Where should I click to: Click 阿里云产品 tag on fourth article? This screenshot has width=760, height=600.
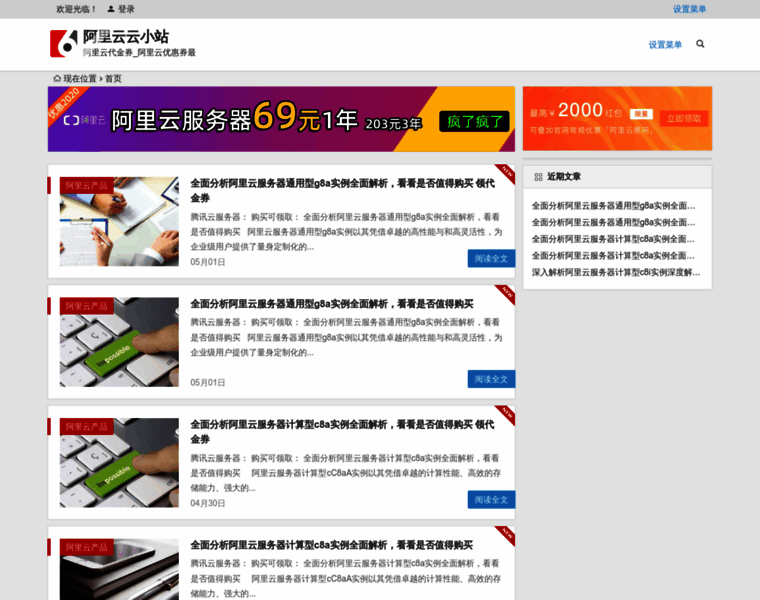pos(87,548)
